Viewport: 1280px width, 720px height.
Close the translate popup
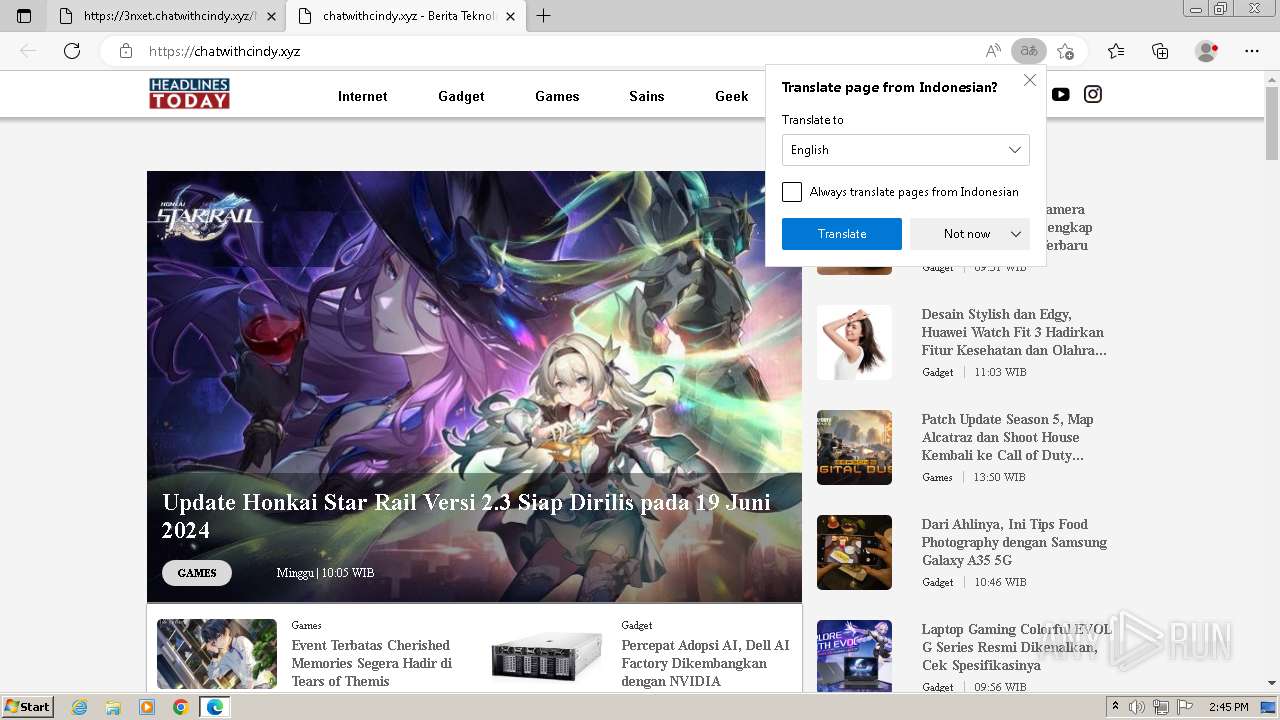pyautogui.click(x=1030, y=80)
